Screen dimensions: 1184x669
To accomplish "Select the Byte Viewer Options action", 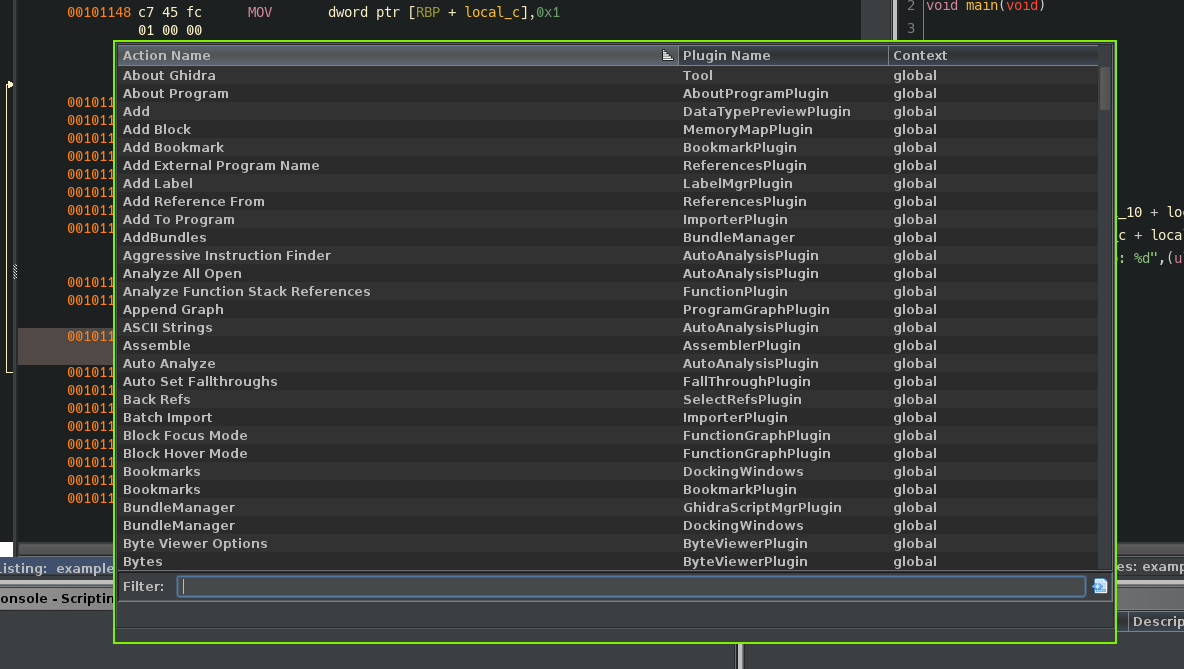I will (x=608, y=544).
